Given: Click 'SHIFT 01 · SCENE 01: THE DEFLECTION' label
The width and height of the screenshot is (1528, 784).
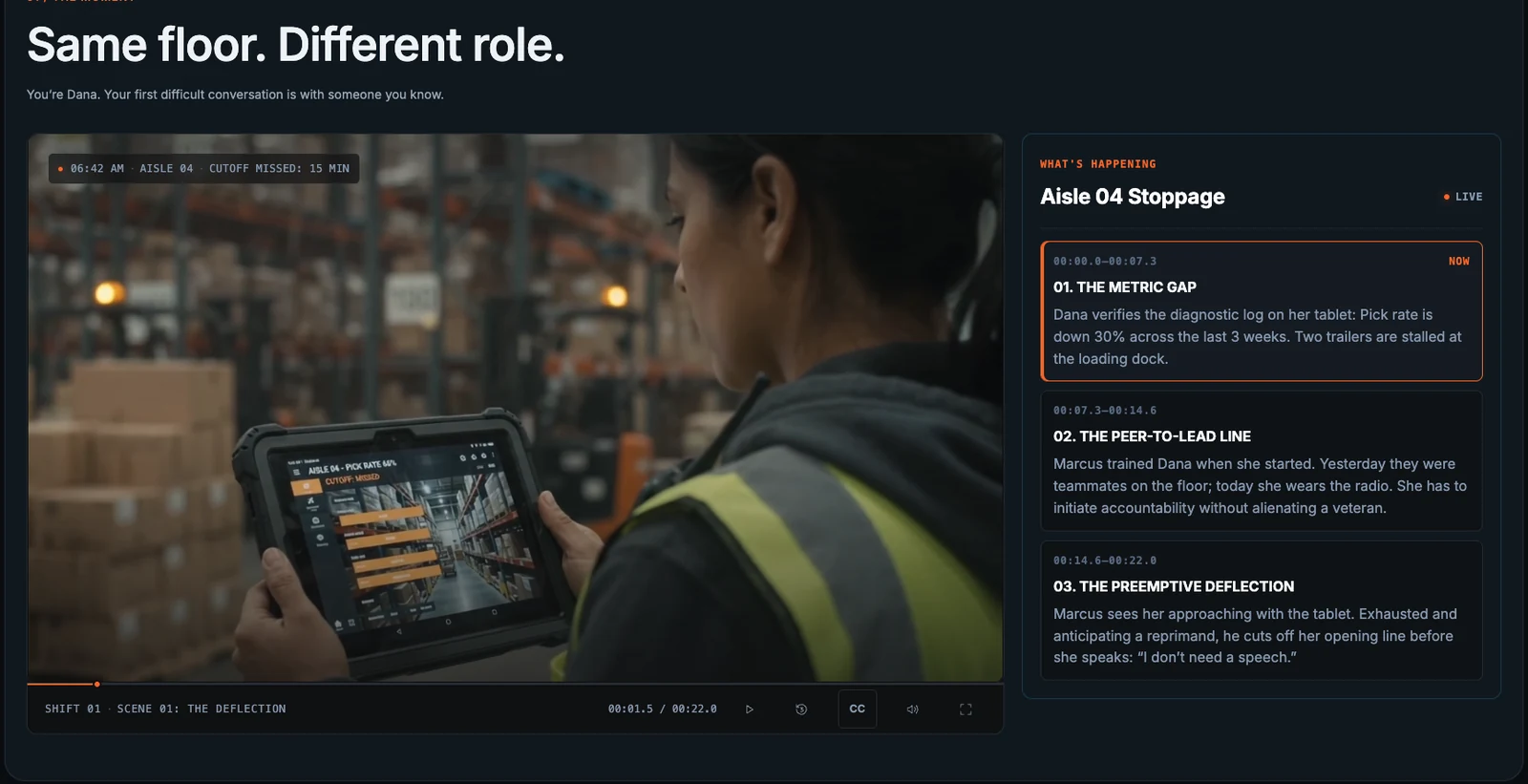Looking at the screenshot, I should point(165,710).
